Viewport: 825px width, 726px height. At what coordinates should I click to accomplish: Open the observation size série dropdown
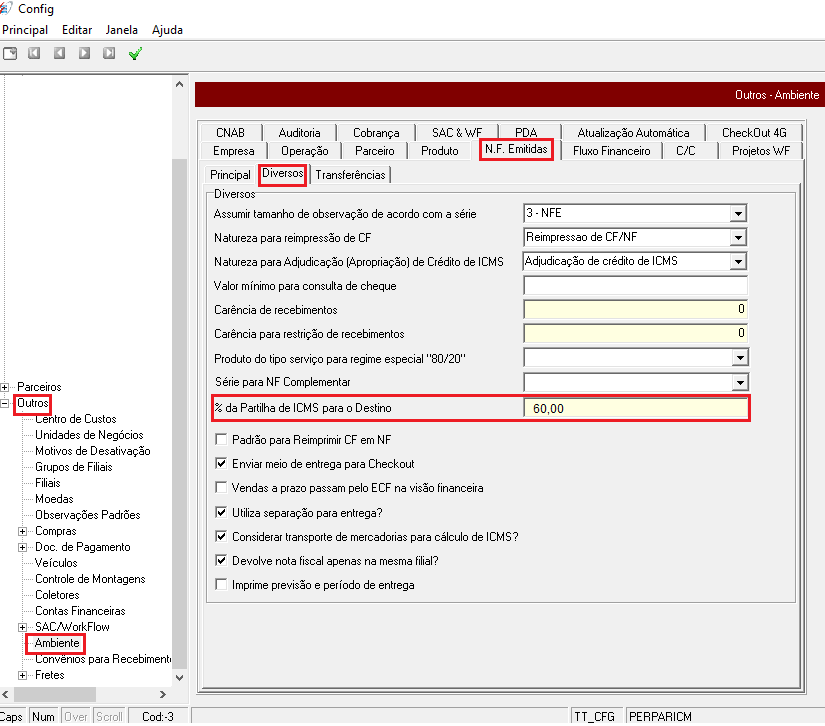pos(738,213)
